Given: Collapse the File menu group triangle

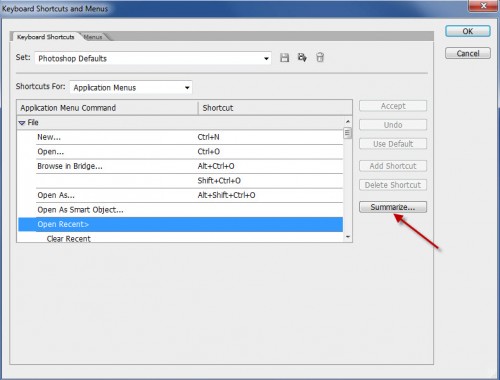Looking at the screenshot, I should point(22,123).
